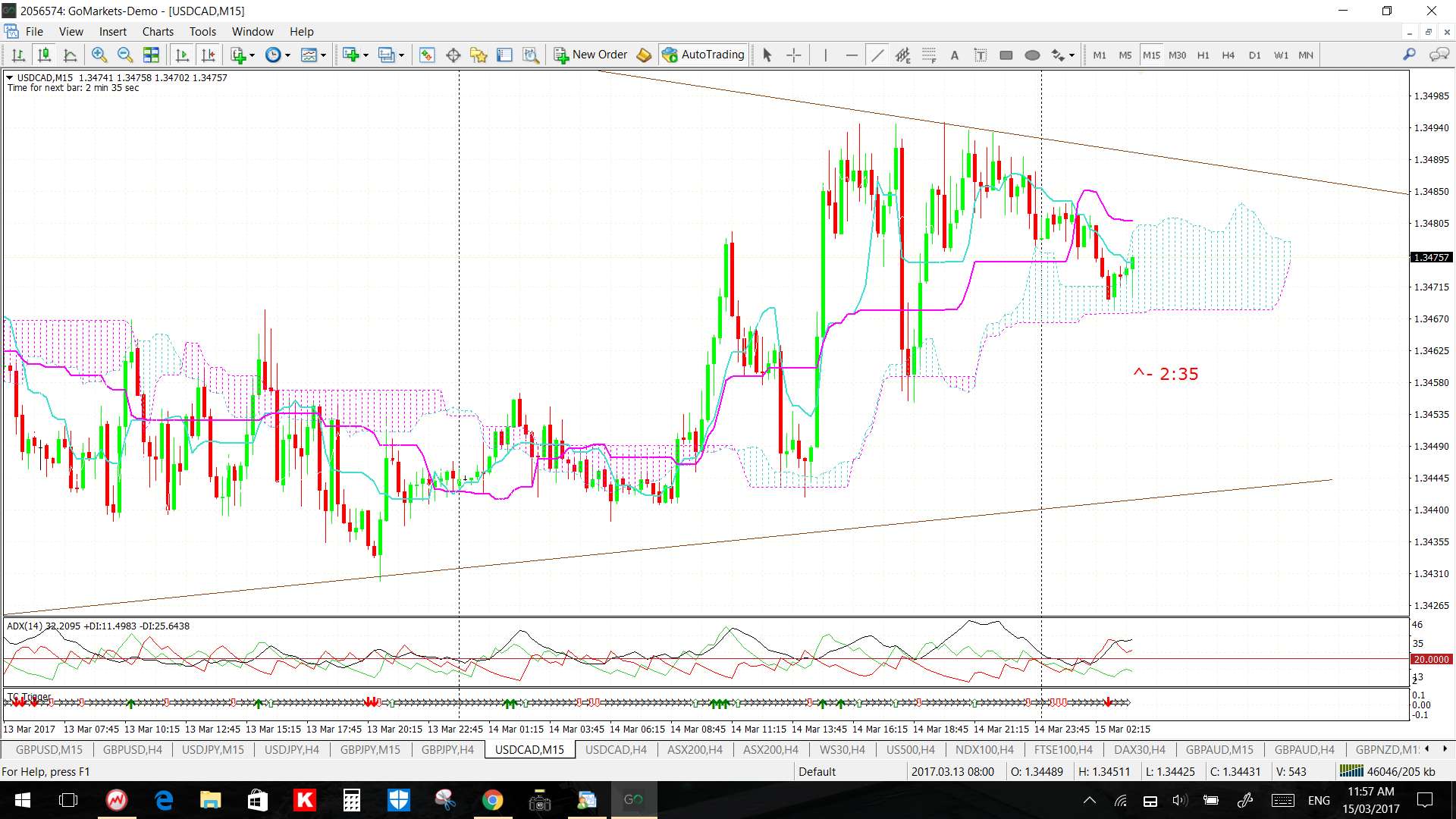Select the line chart display icon

pyautogui.click(x=70, y=55)
